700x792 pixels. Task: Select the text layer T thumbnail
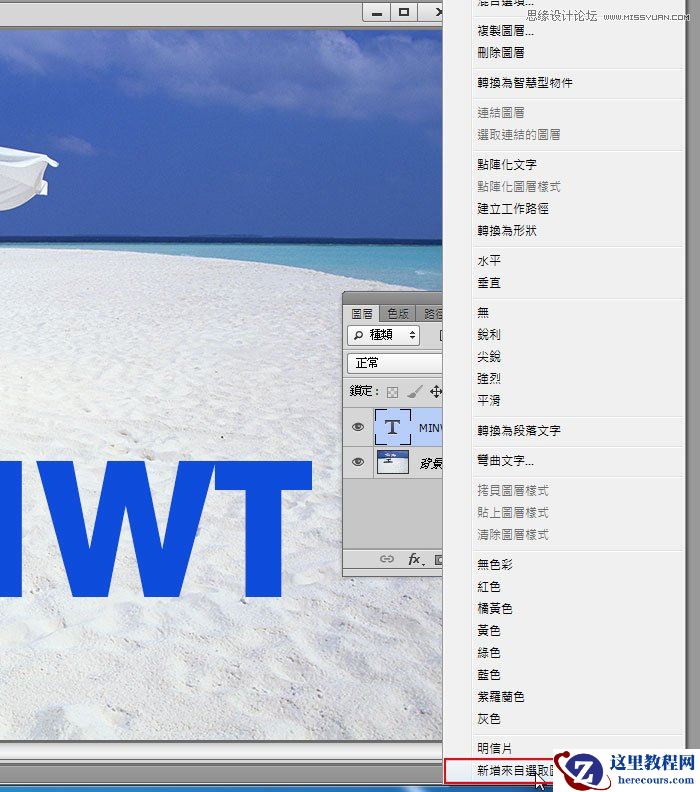pyautogui.click(x=392, y=427)
